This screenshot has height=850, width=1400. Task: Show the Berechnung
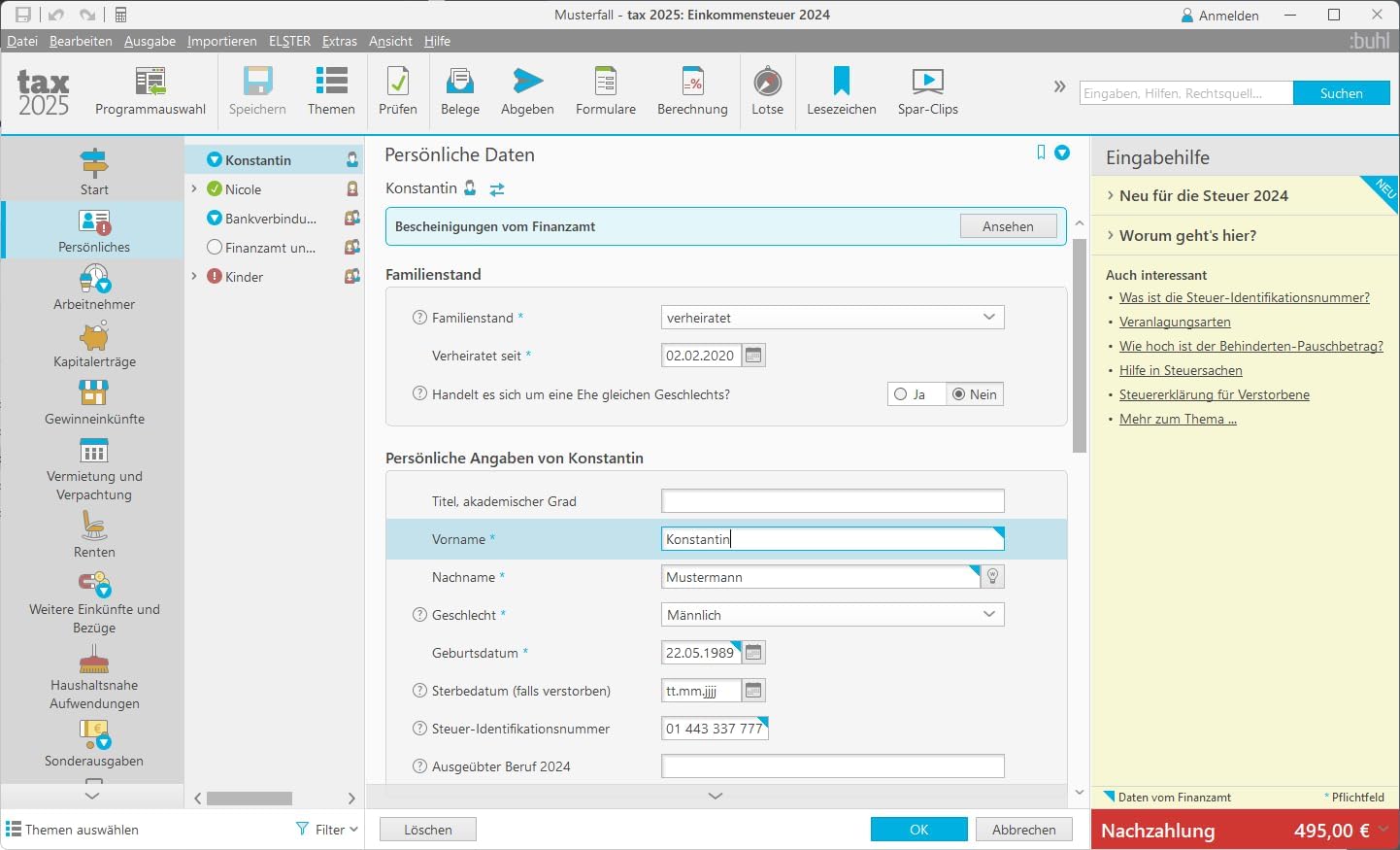coord(692,92)
